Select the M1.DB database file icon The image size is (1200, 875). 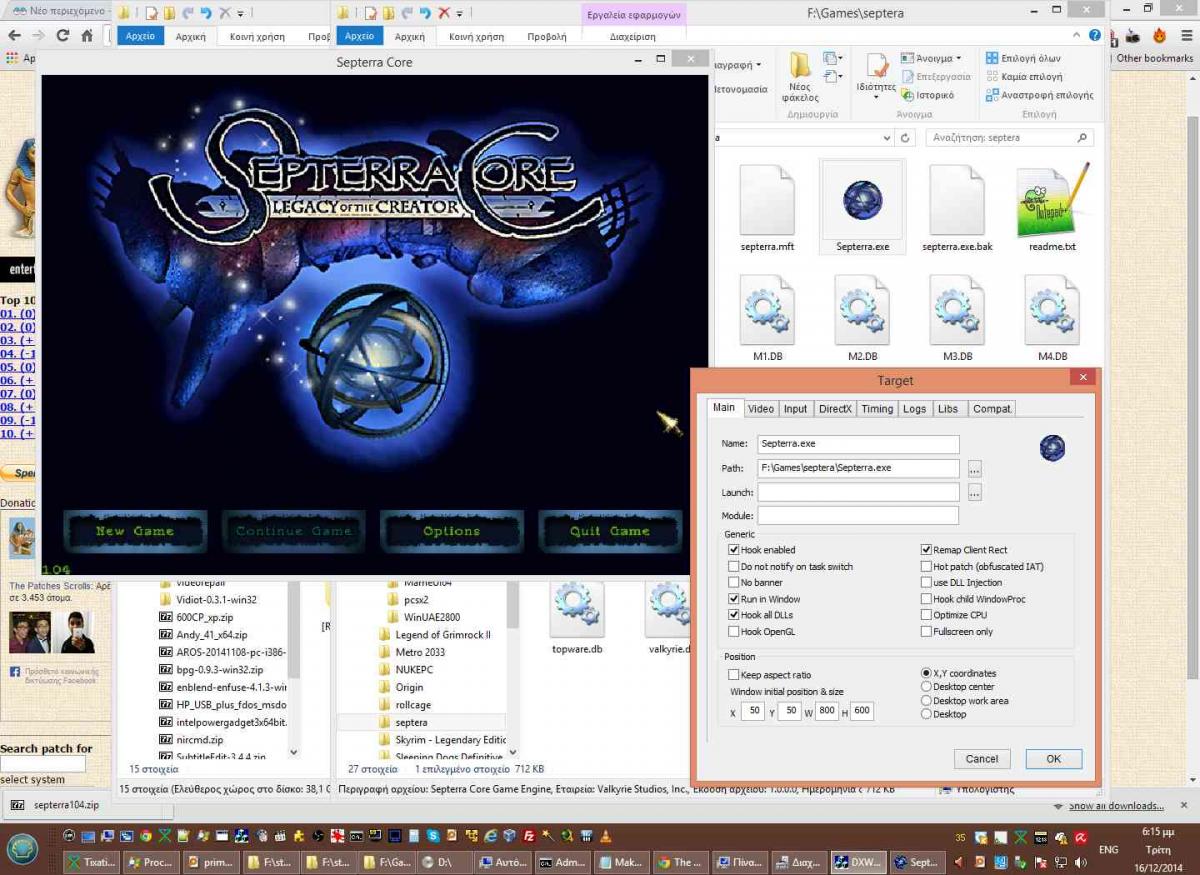767,310
